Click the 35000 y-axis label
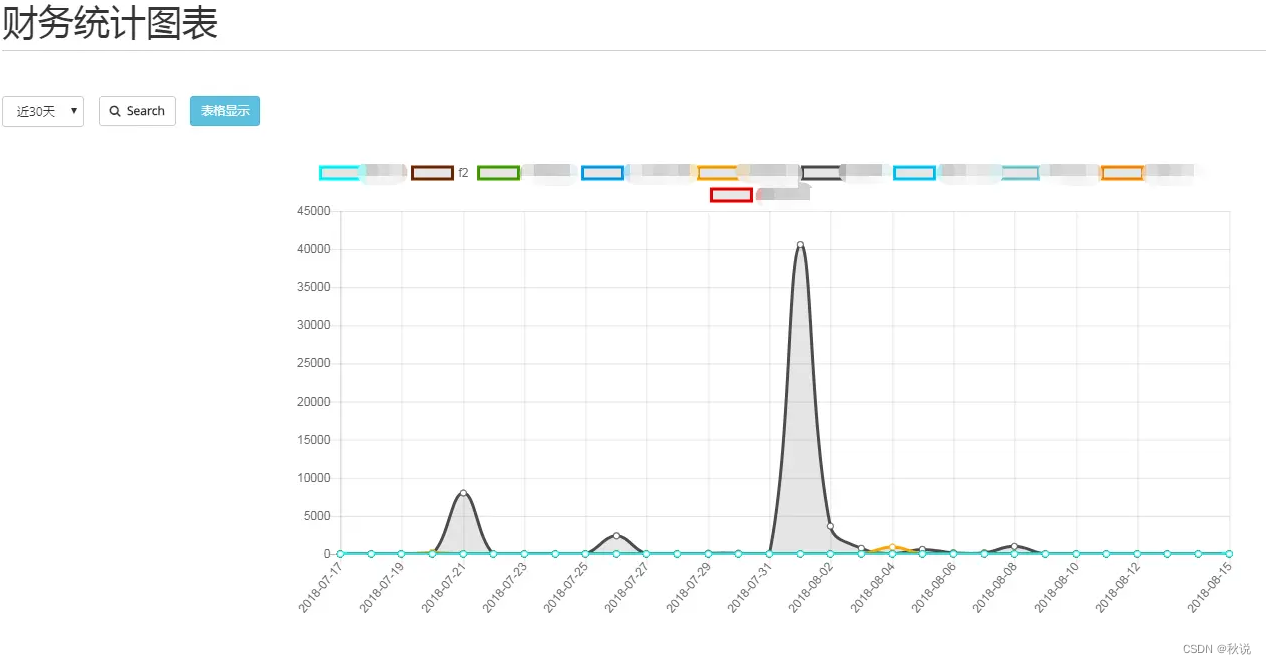This screenshot has width=1266, height=664. coord(314,287)
